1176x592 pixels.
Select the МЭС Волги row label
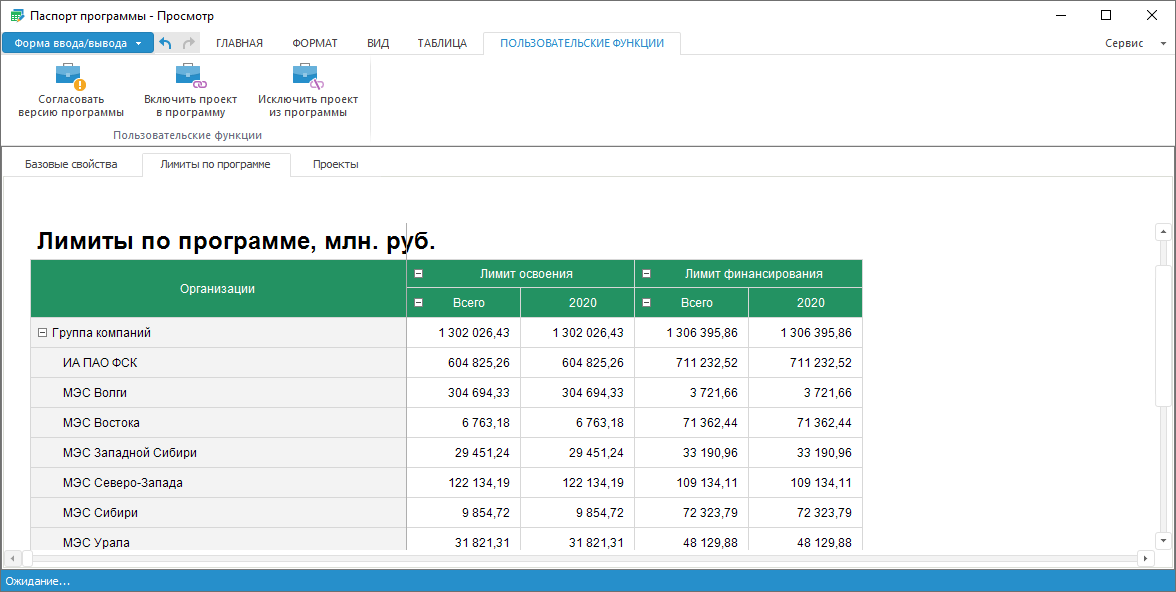(95, 393)
